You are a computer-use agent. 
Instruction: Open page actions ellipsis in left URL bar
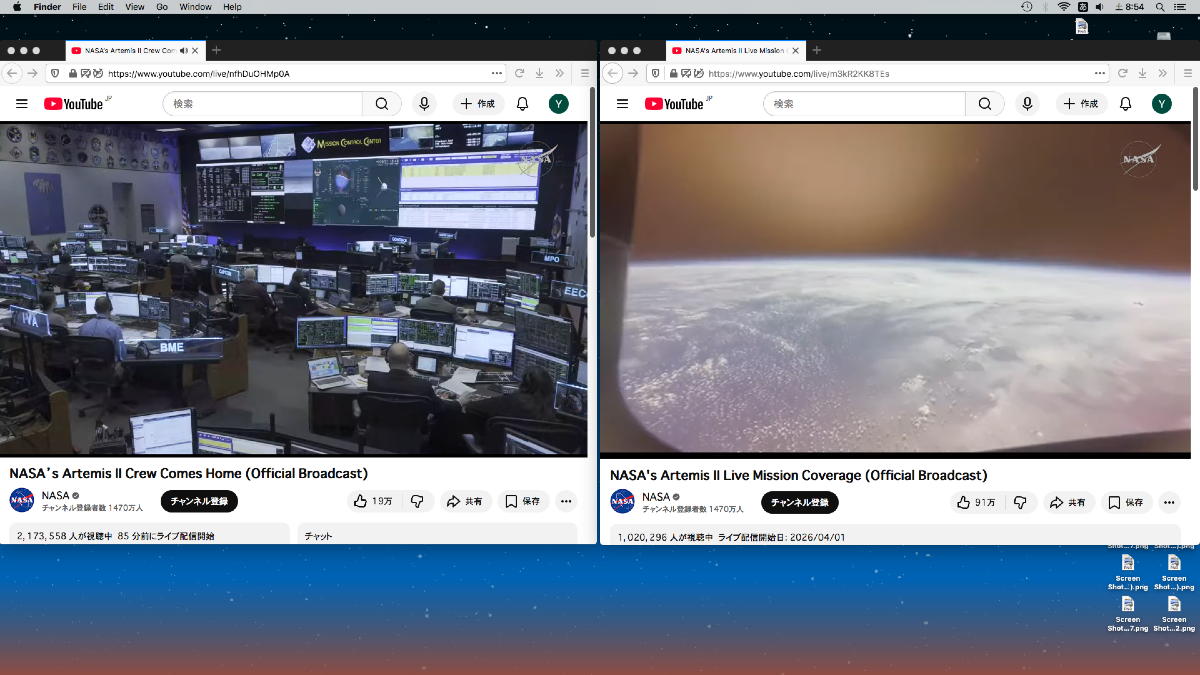[x=497, y=73]
